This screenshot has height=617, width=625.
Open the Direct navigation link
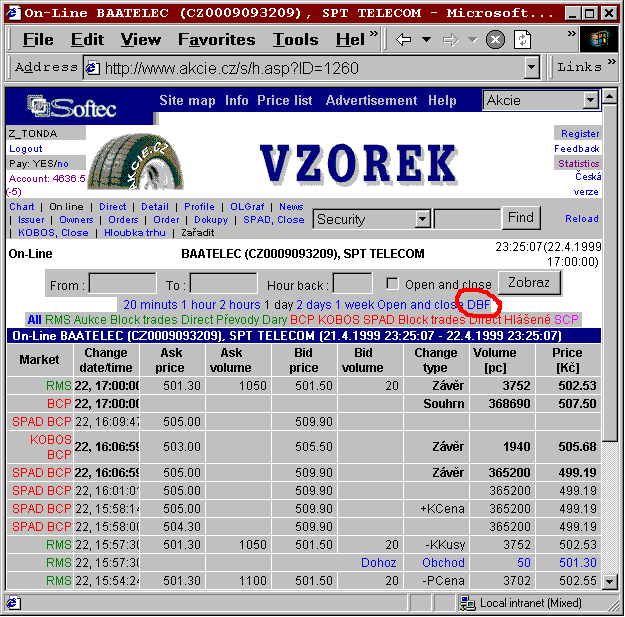point(112,206)
